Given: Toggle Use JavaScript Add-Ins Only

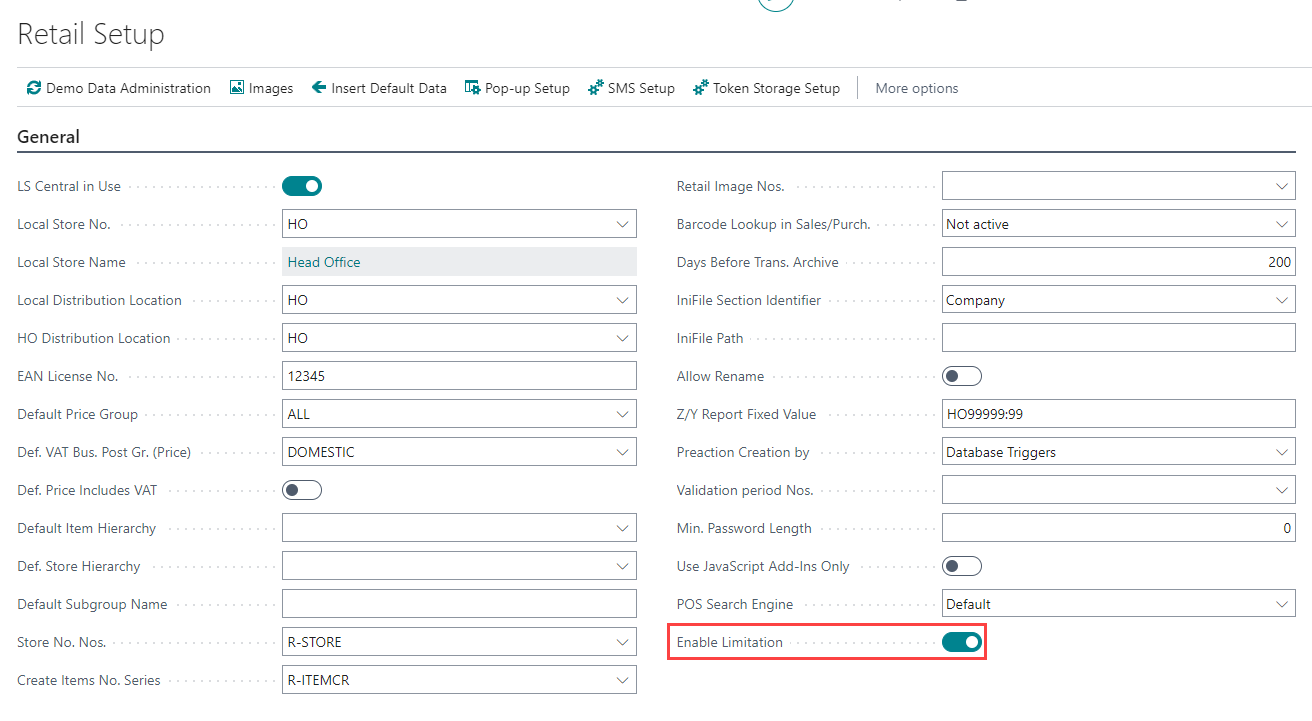Looking at the screenshot, I should [962, 566].
